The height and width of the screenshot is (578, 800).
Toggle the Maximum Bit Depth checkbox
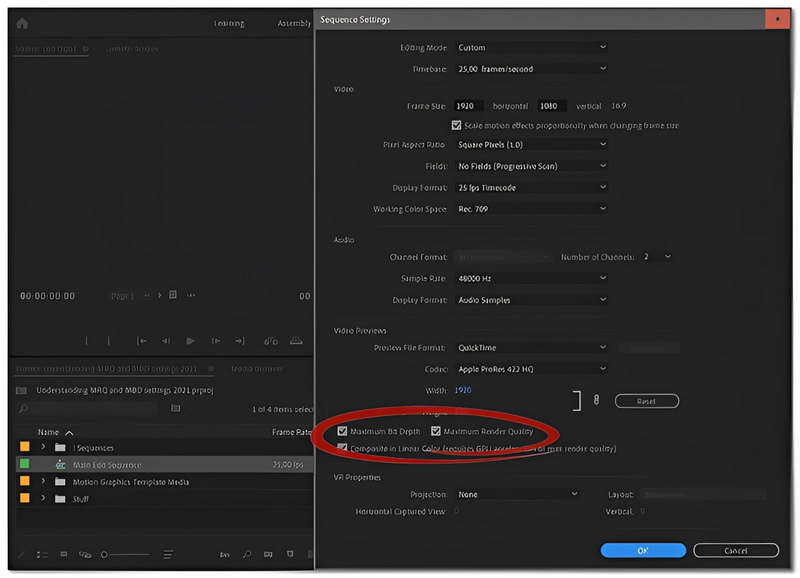point(342,432)
